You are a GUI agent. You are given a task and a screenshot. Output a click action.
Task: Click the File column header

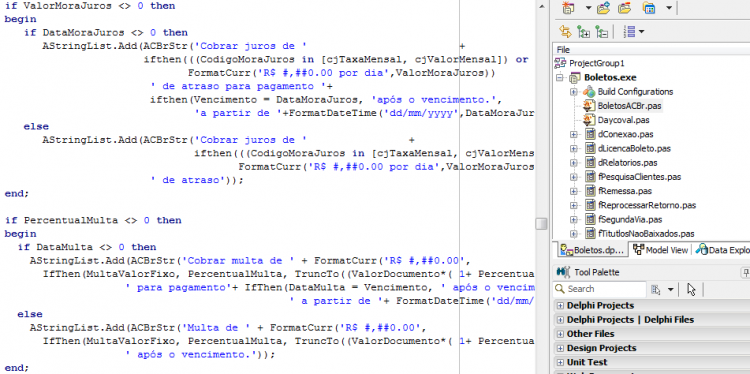(x=651, y=50)
